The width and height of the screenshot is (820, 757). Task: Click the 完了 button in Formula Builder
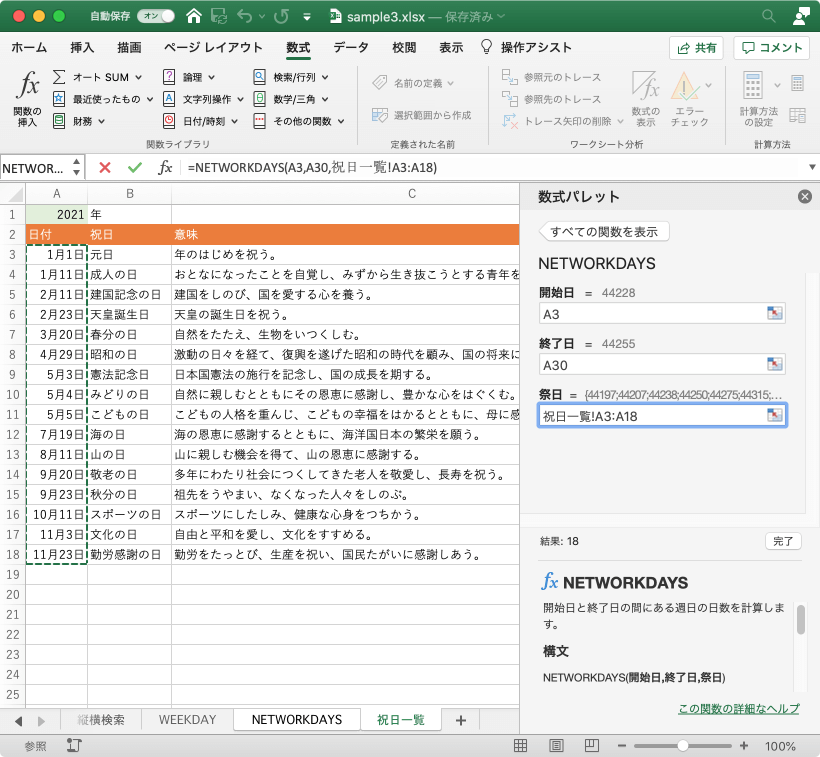pyautogui.click(x=784, y=541)
